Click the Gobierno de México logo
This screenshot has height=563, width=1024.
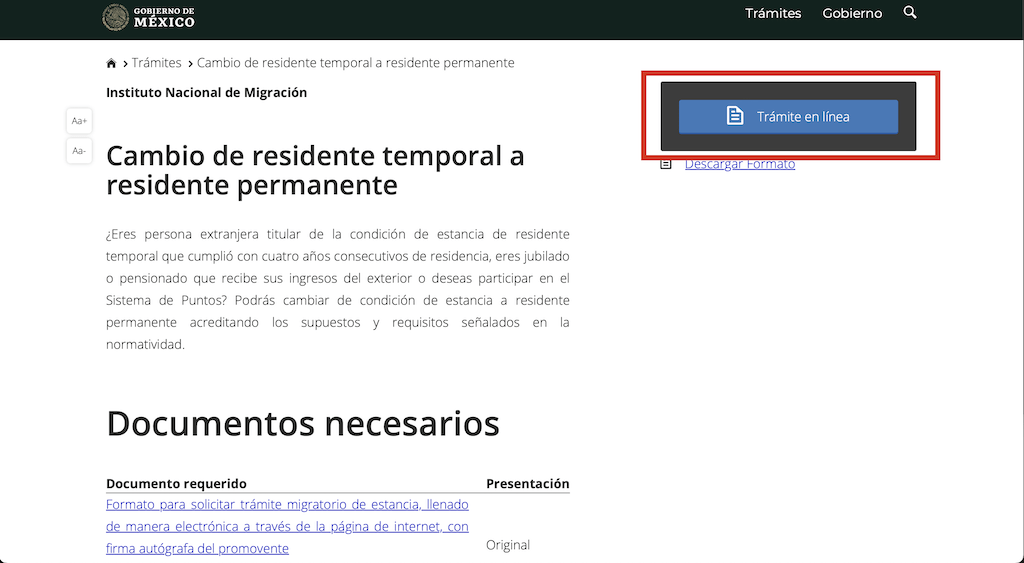[x=149, y=18]
